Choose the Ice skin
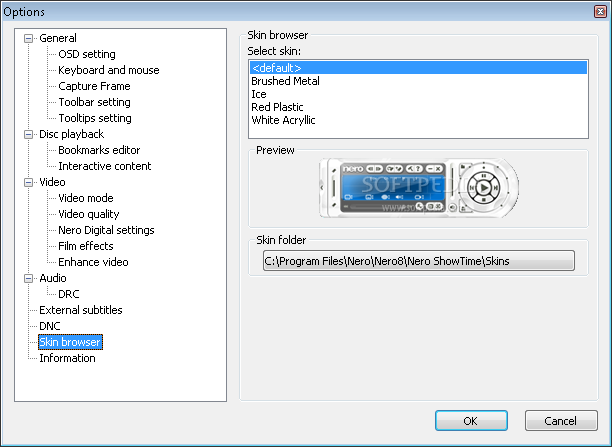 418,94
